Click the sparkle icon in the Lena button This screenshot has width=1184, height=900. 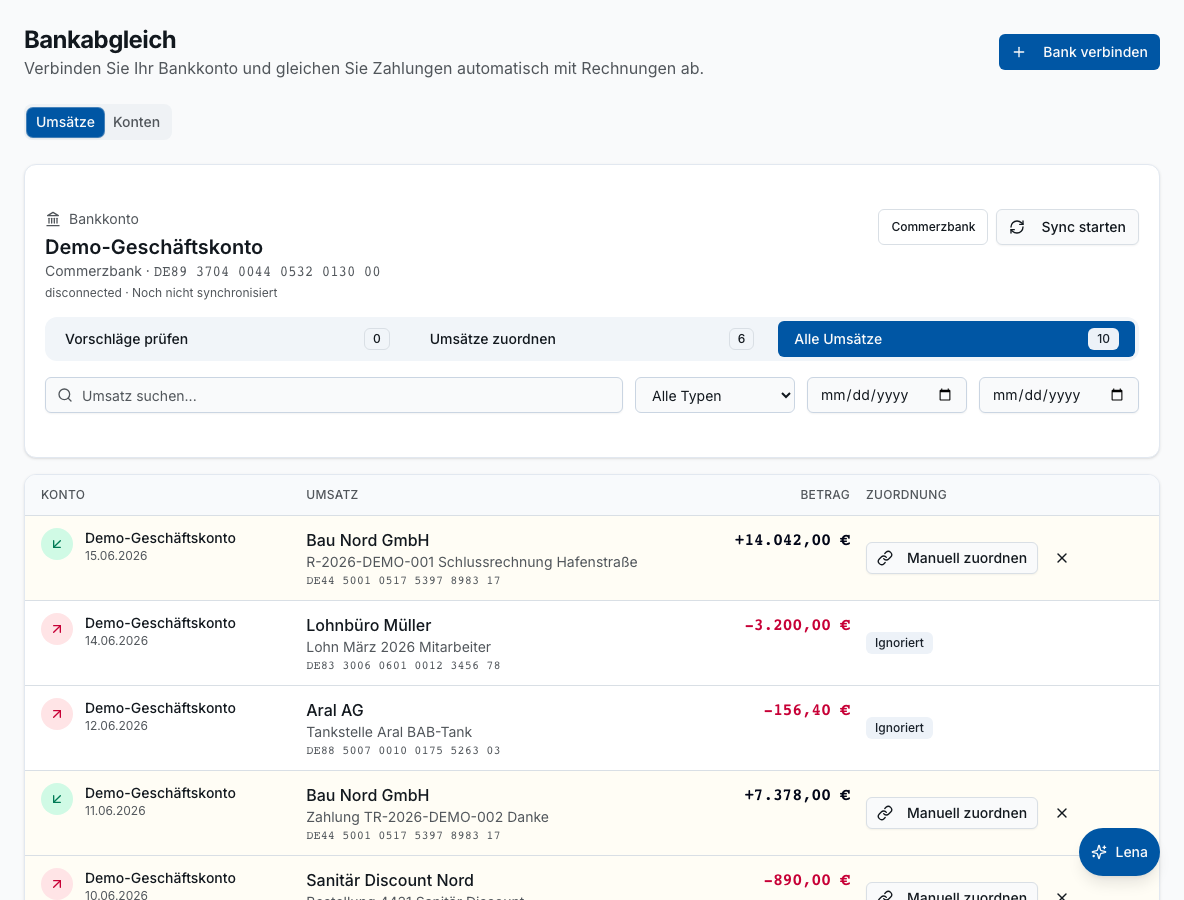1099,852
